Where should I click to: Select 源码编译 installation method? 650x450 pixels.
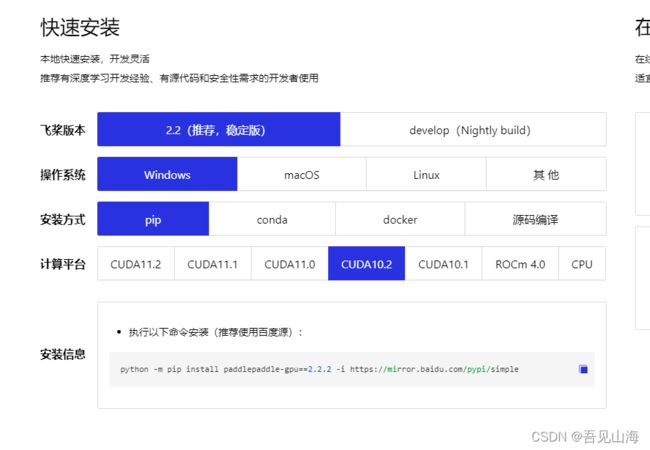tap(535, 219)
